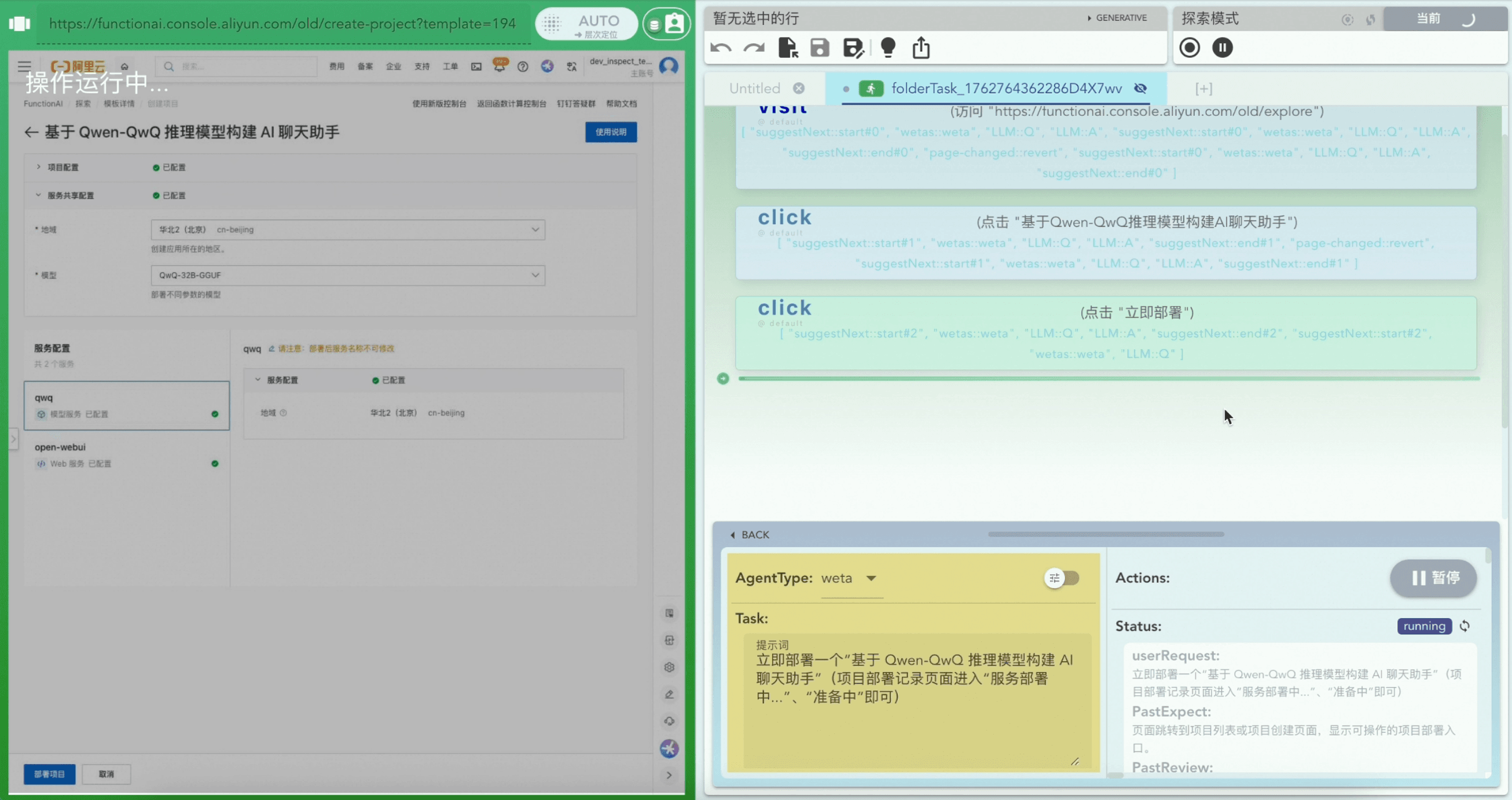Image resolution: width=1512 pixels, height=800 pixels.
Task: Click the green progress bar line
Action: tap(1108, 379)
